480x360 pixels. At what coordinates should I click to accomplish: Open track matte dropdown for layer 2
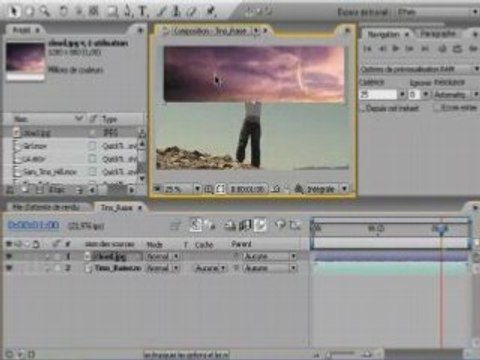click(x=210, y=268)
